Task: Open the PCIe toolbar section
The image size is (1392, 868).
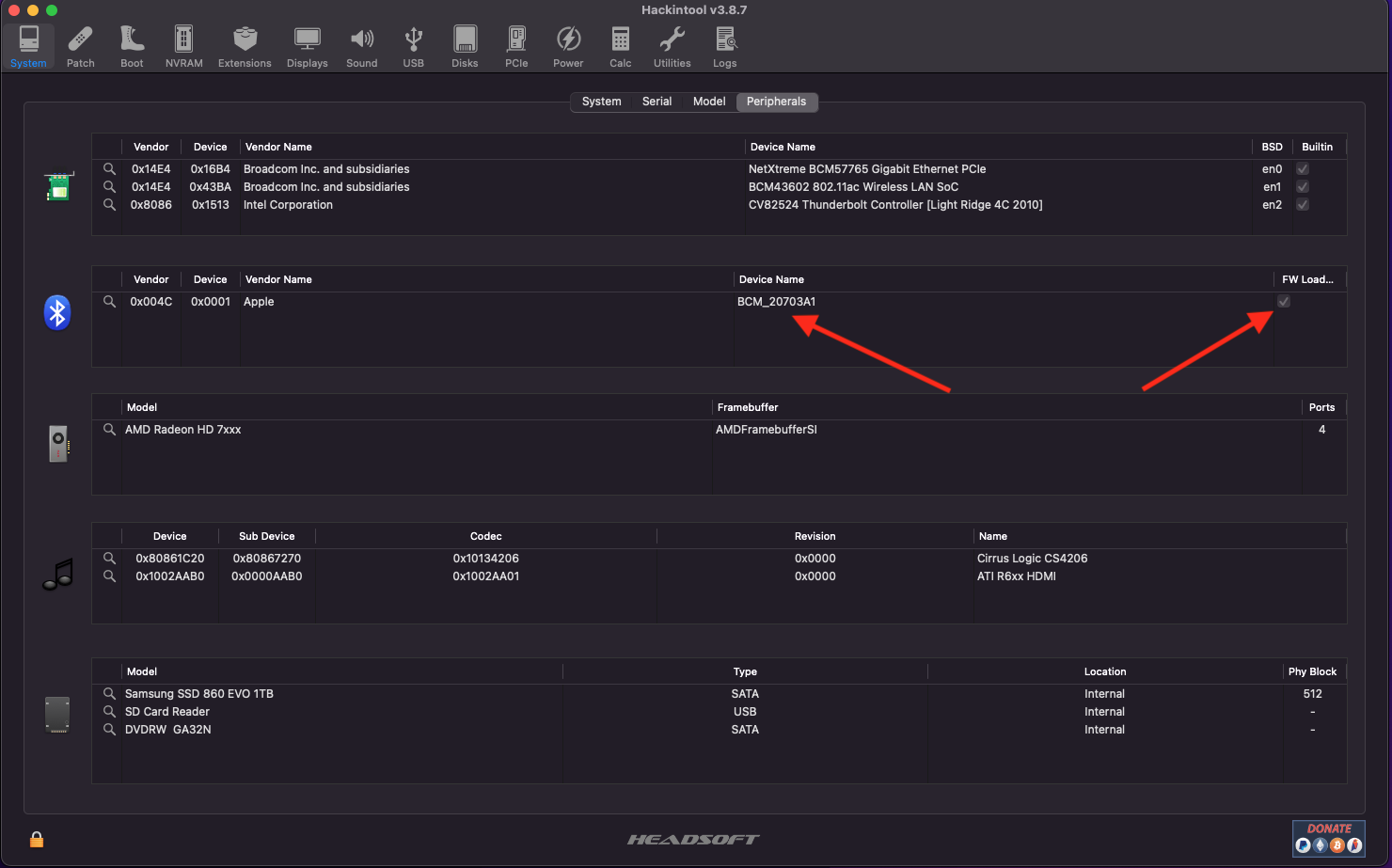Action: [x=516, y=47]
